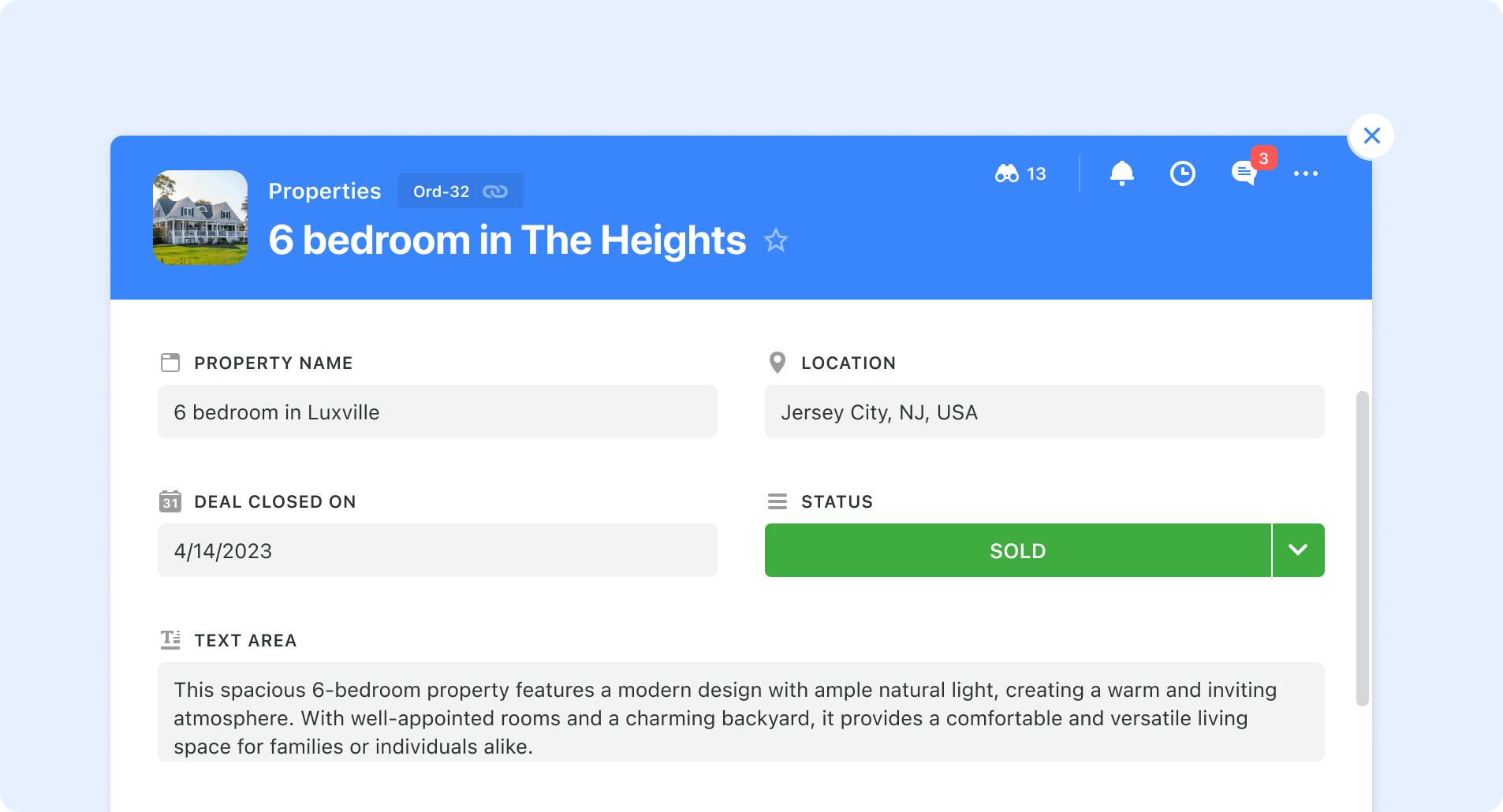This screenshot has height=812, width=1503.
Task: Open the history clock icon
Action: point(1183,173)
